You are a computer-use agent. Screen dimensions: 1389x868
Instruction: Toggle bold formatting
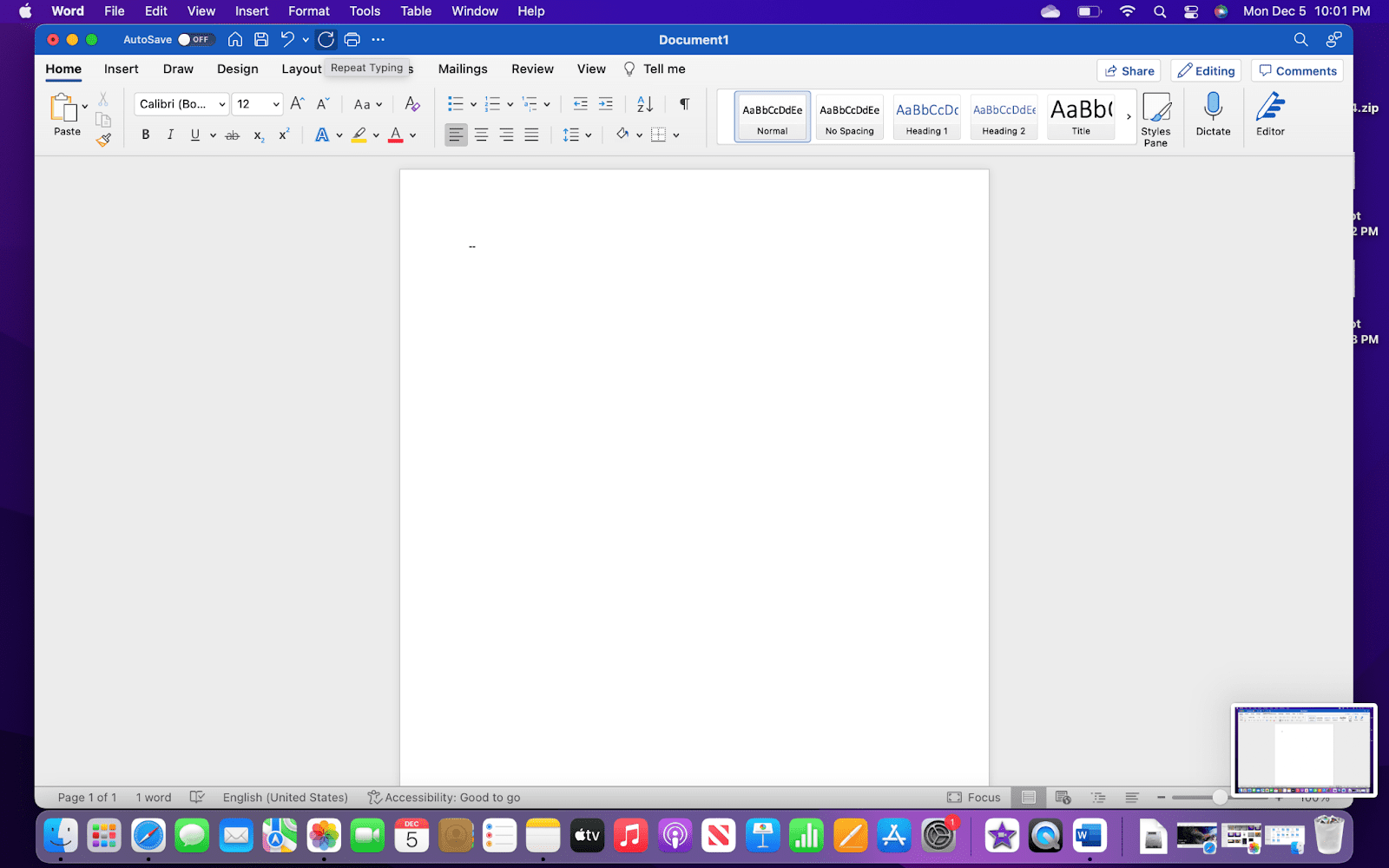pyautogui.click(x=146, y=135)
